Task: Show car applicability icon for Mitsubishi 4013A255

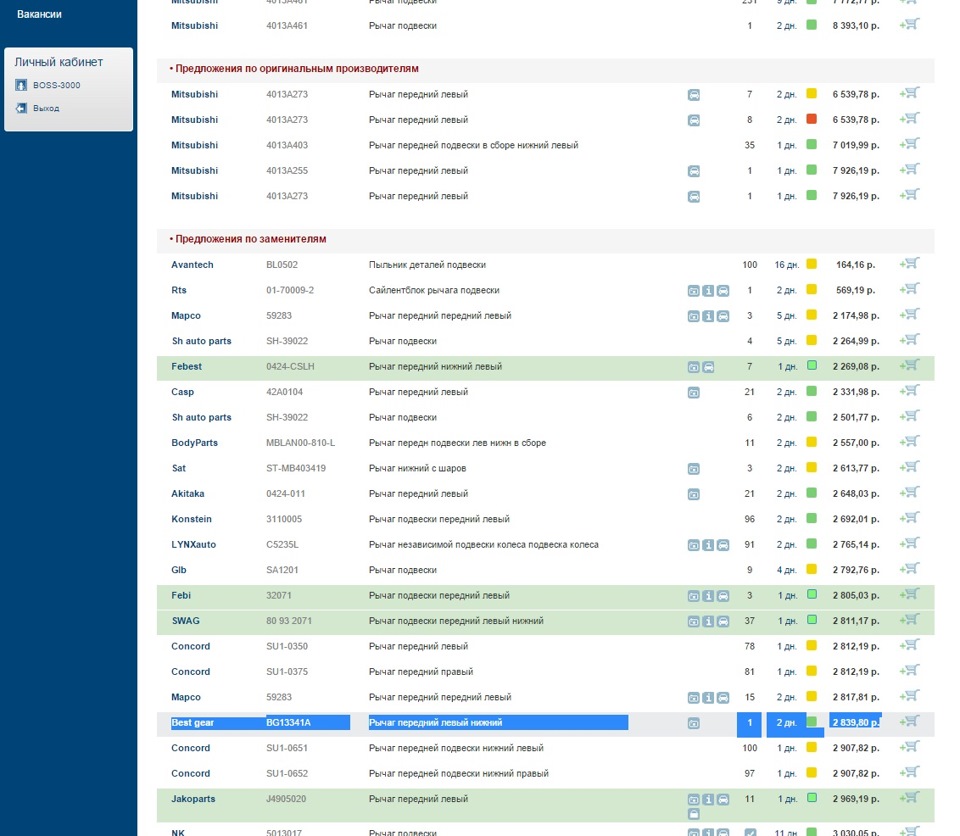Action: pos(694,171)
